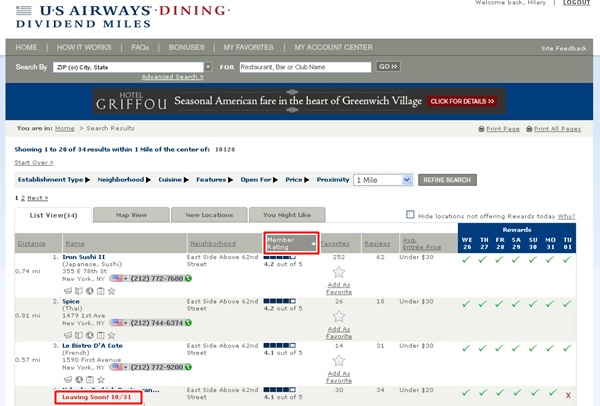Click the small star icon under Iron Sushi II address

tap(111, 291)
